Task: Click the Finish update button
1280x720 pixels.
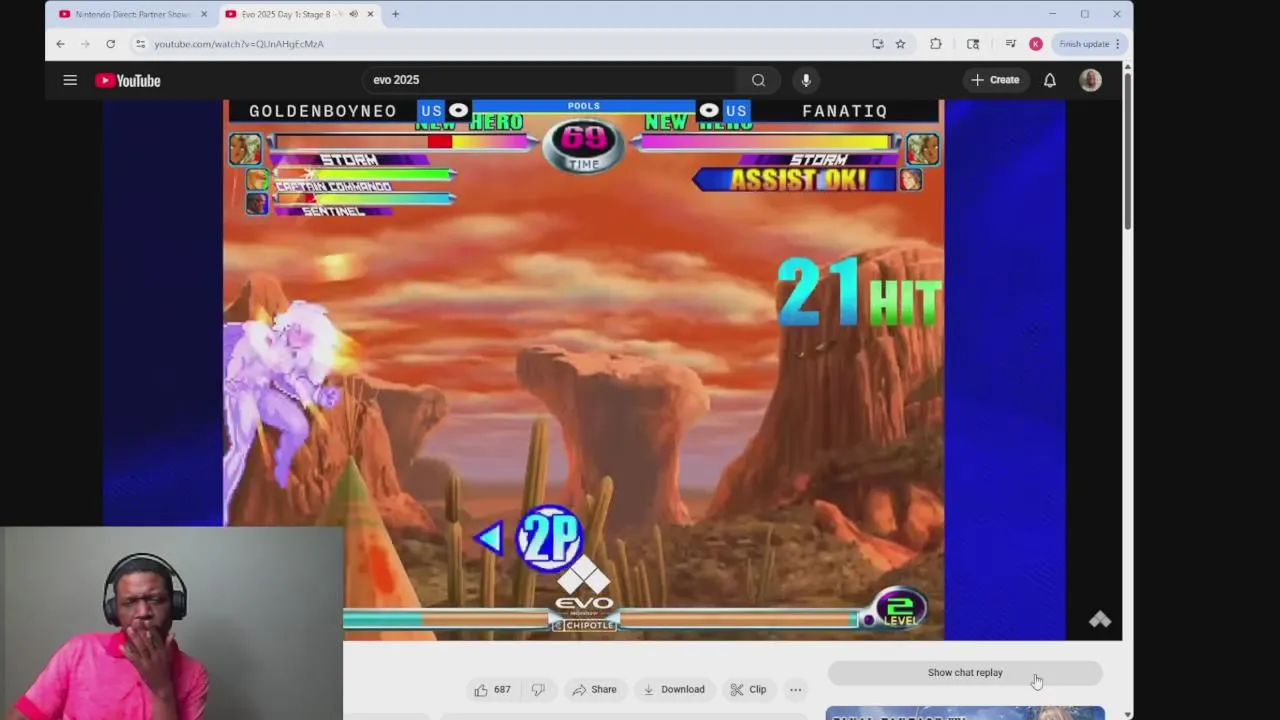Action: tap(1084, 44)
